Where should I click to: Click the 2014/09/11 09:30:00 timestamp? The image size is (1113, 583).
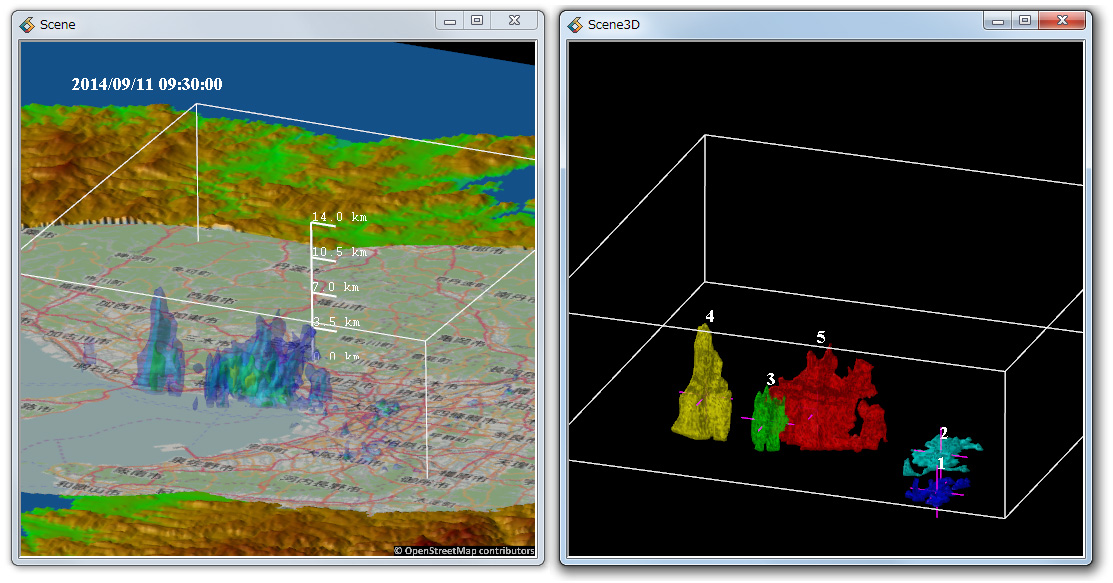(x=147, y=85)
